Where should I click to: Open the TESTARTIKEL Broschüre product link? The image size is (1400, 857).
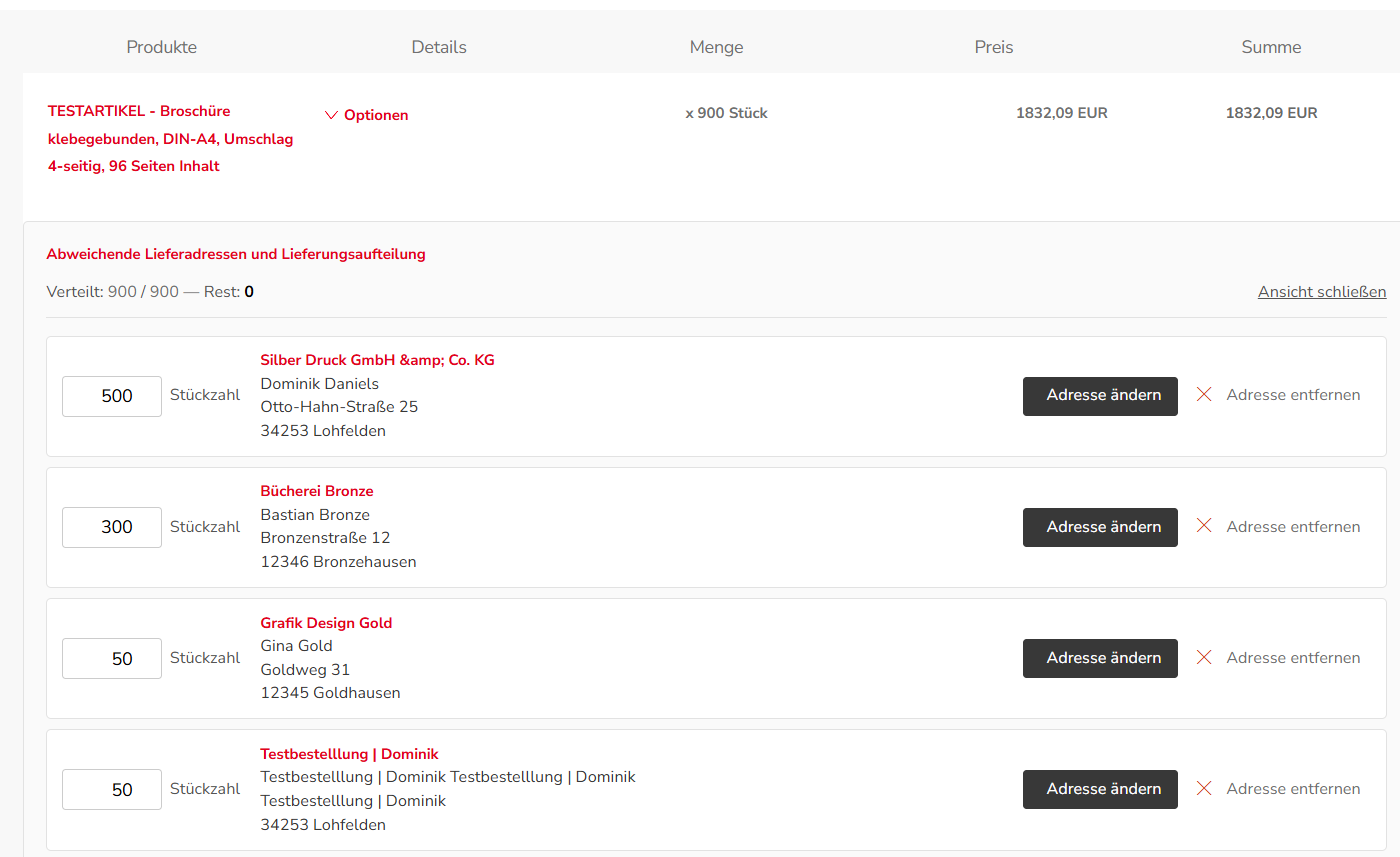pos(171,139)
